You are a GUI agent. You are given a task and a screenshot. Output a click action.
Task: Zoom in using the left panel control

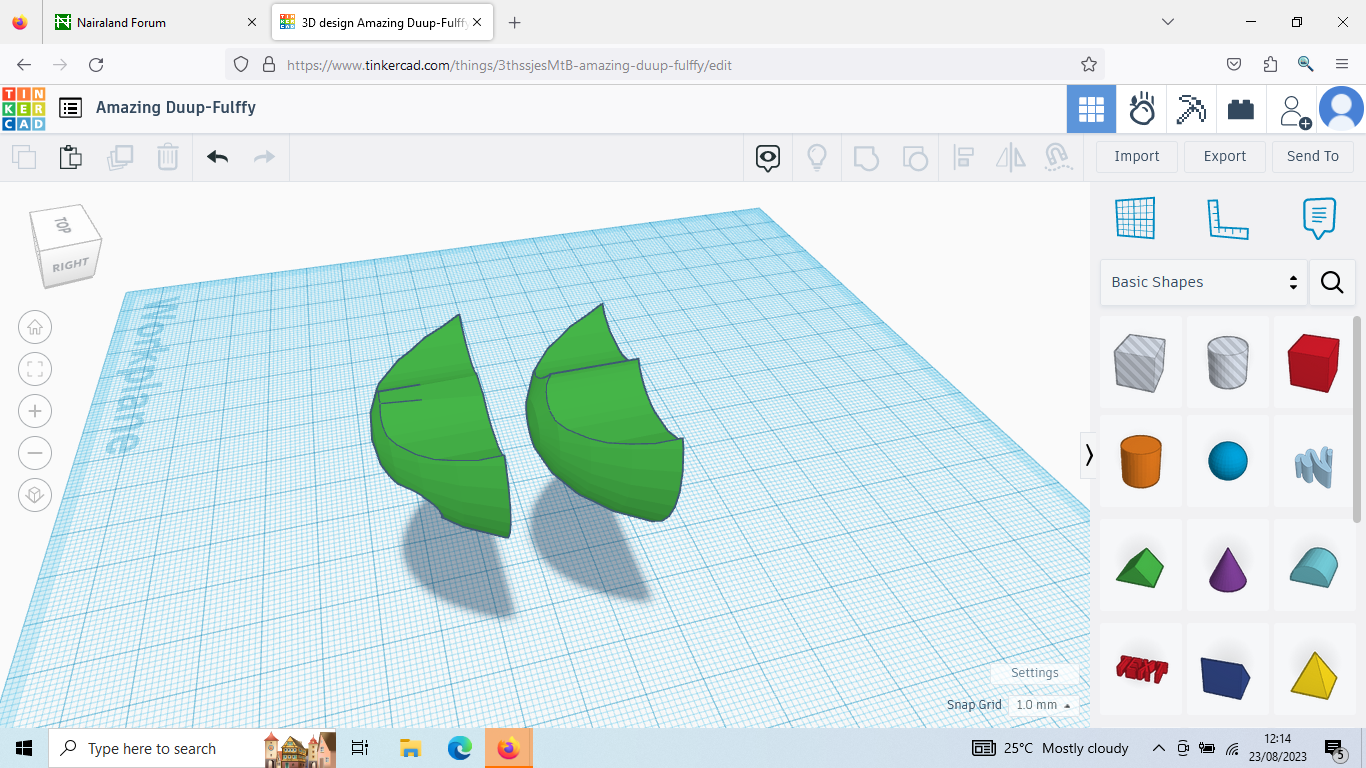click(x=35, y=411)
